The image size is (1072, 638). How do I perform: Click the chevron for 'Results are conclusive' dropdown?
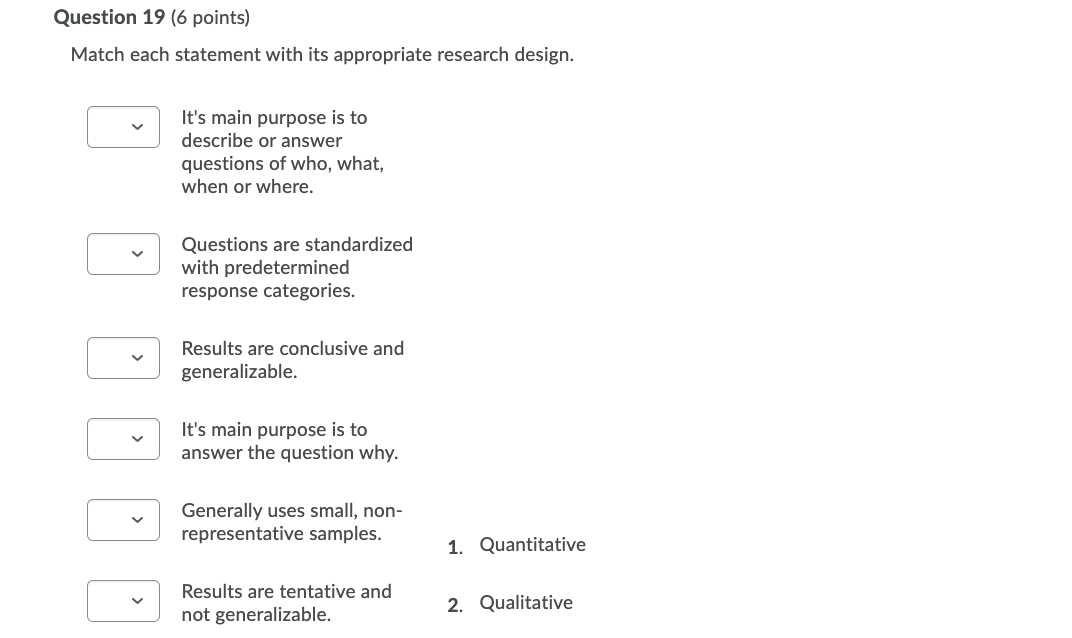pos(137,358)
